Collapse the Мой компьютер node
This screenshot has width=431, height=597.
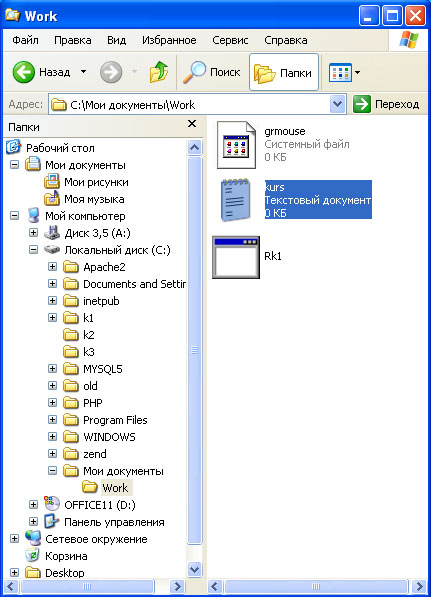coord(14,216)
